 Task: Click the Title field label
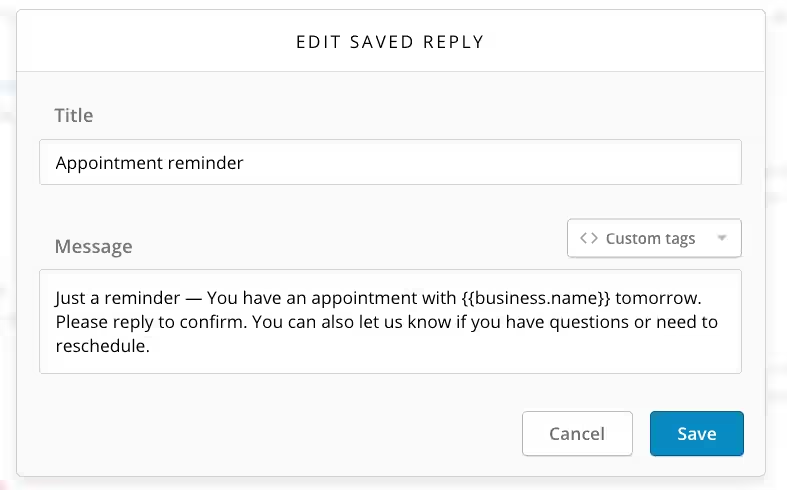(x=74, y=115)
